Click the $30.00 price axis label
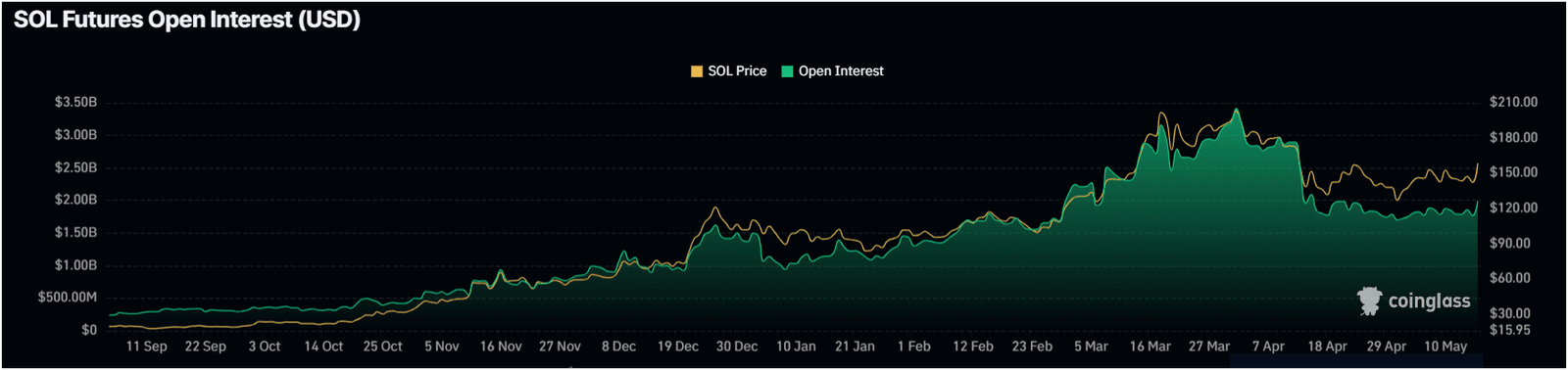The width and height of the screenshot is (1568, 370). (1510, 313)
